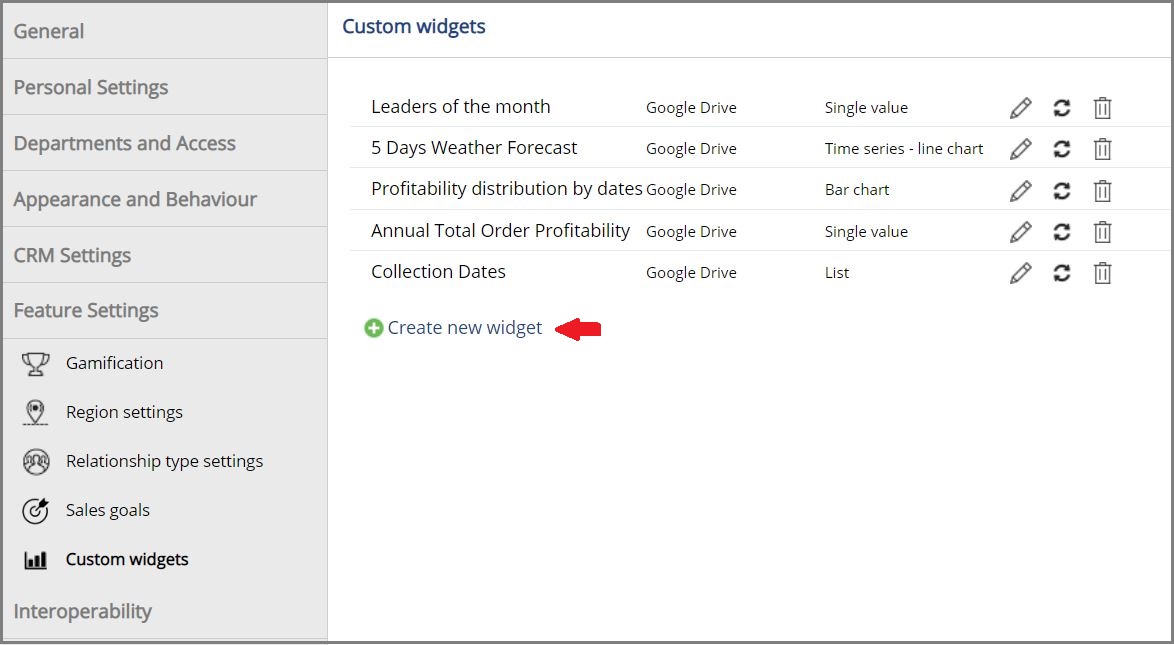Viewport: 1174px width, 645px height.
Task: Expand the CRM Settings section
Action: (x=165, y=255)
